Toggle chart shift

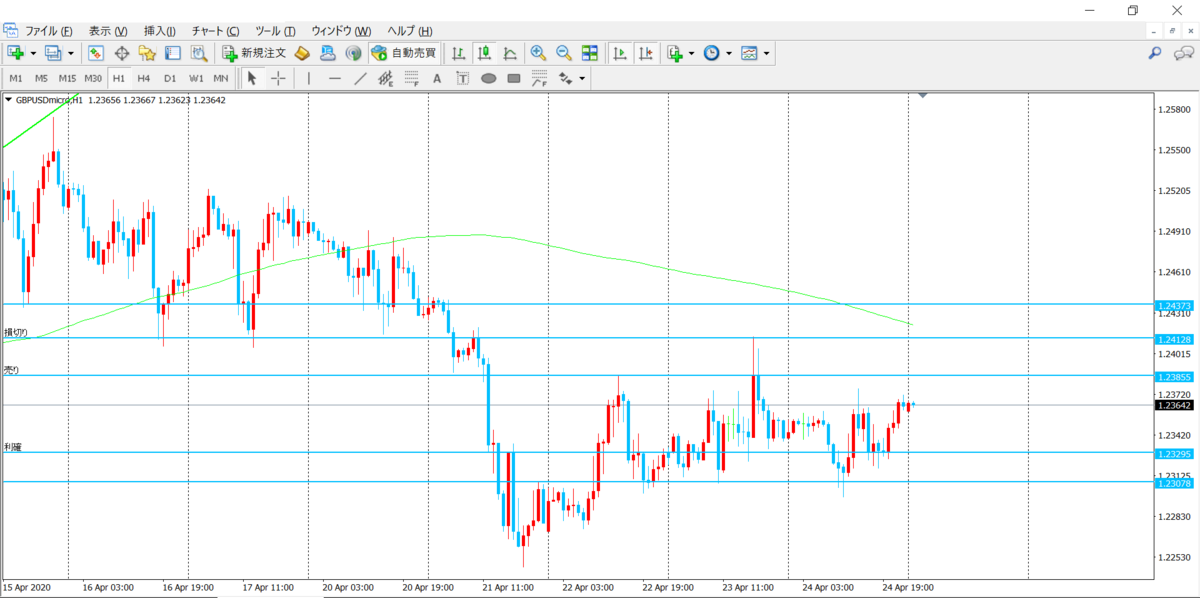(646, 53)
